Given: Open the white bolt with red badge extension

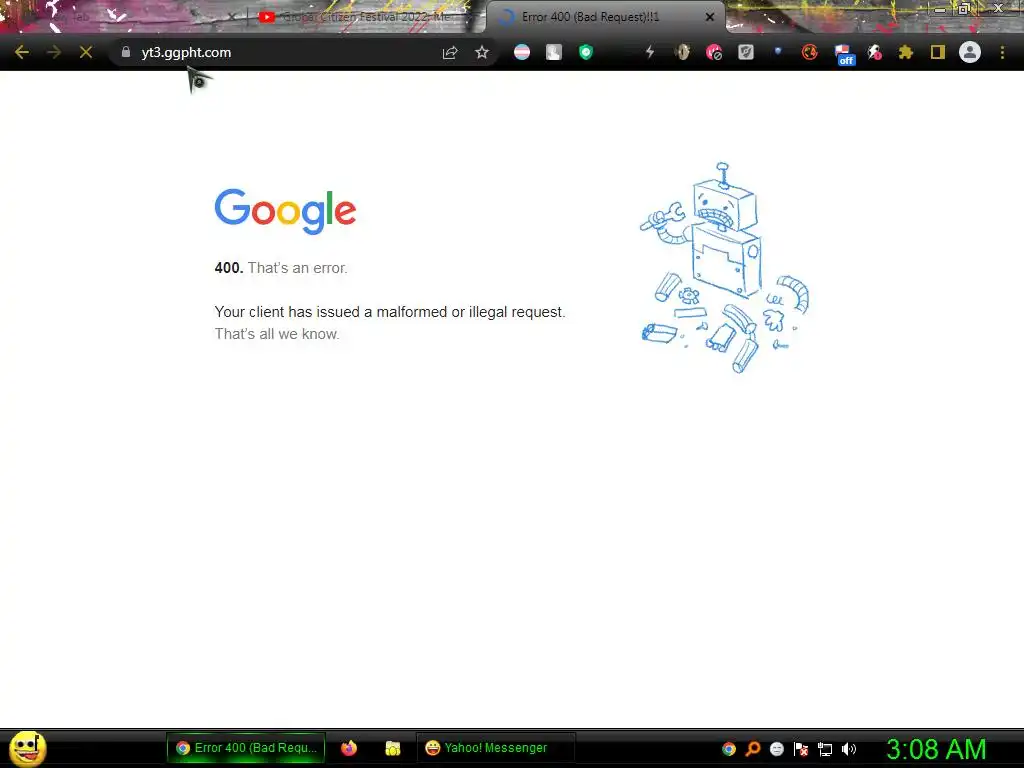Looking at the screenshot, I should point(874,52).
